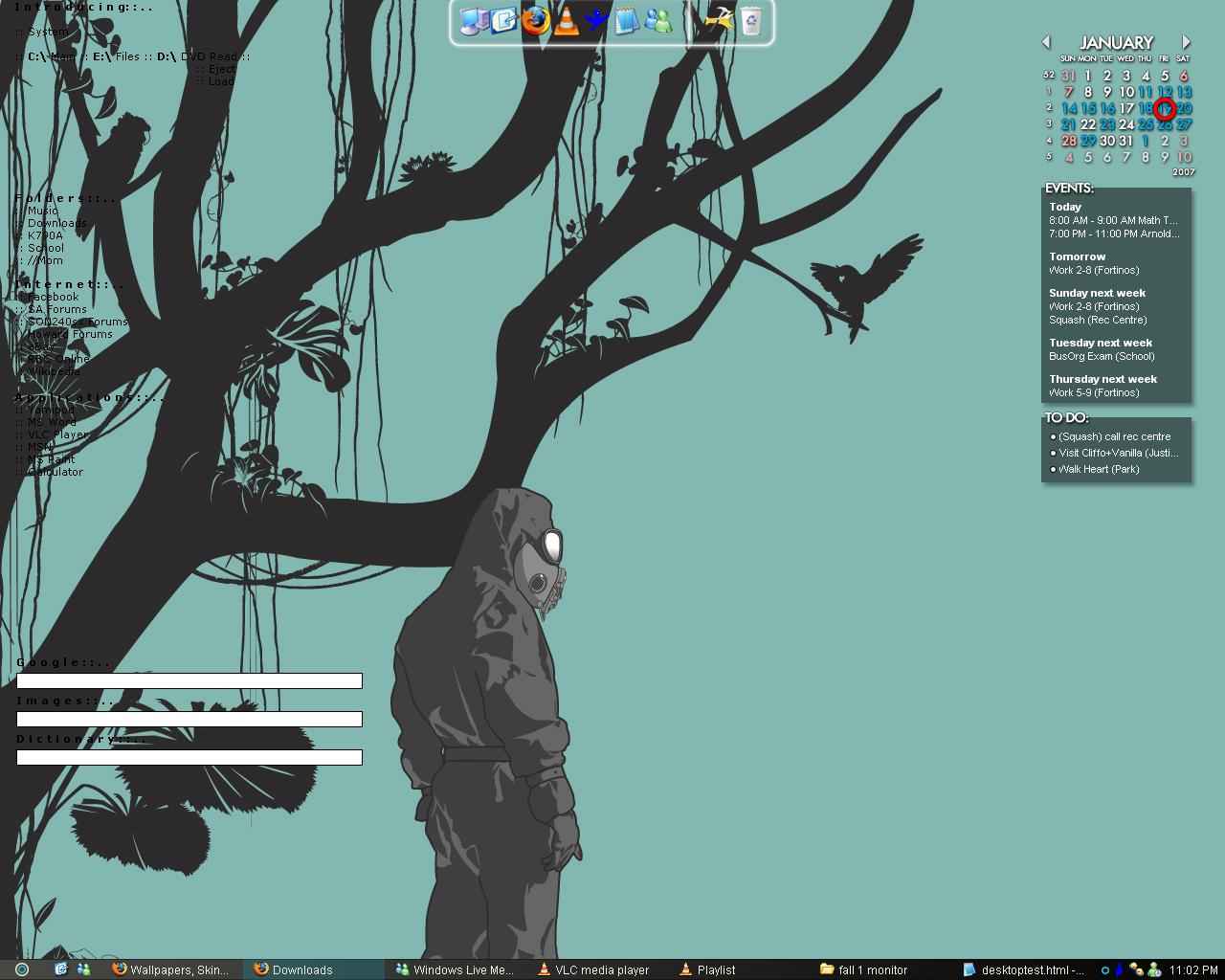Launch Firefox from the top dock

coord(535,20)
